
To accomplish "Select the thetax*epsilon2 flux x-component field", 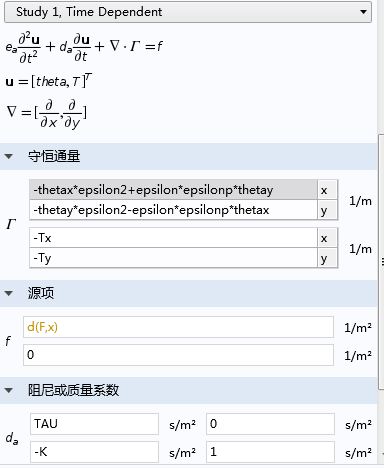I will tap(173, 190).
